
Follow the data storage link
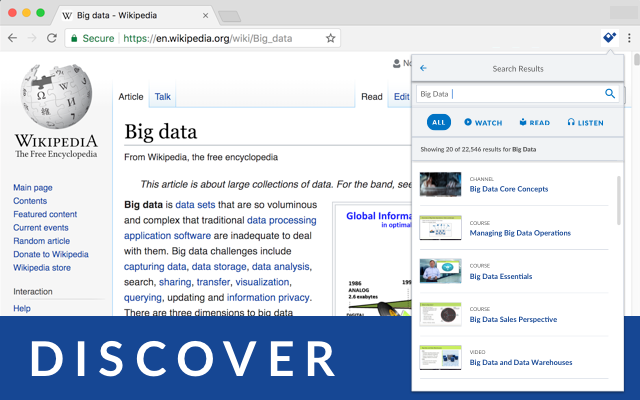pyautogui.click(x=219, y=267)
